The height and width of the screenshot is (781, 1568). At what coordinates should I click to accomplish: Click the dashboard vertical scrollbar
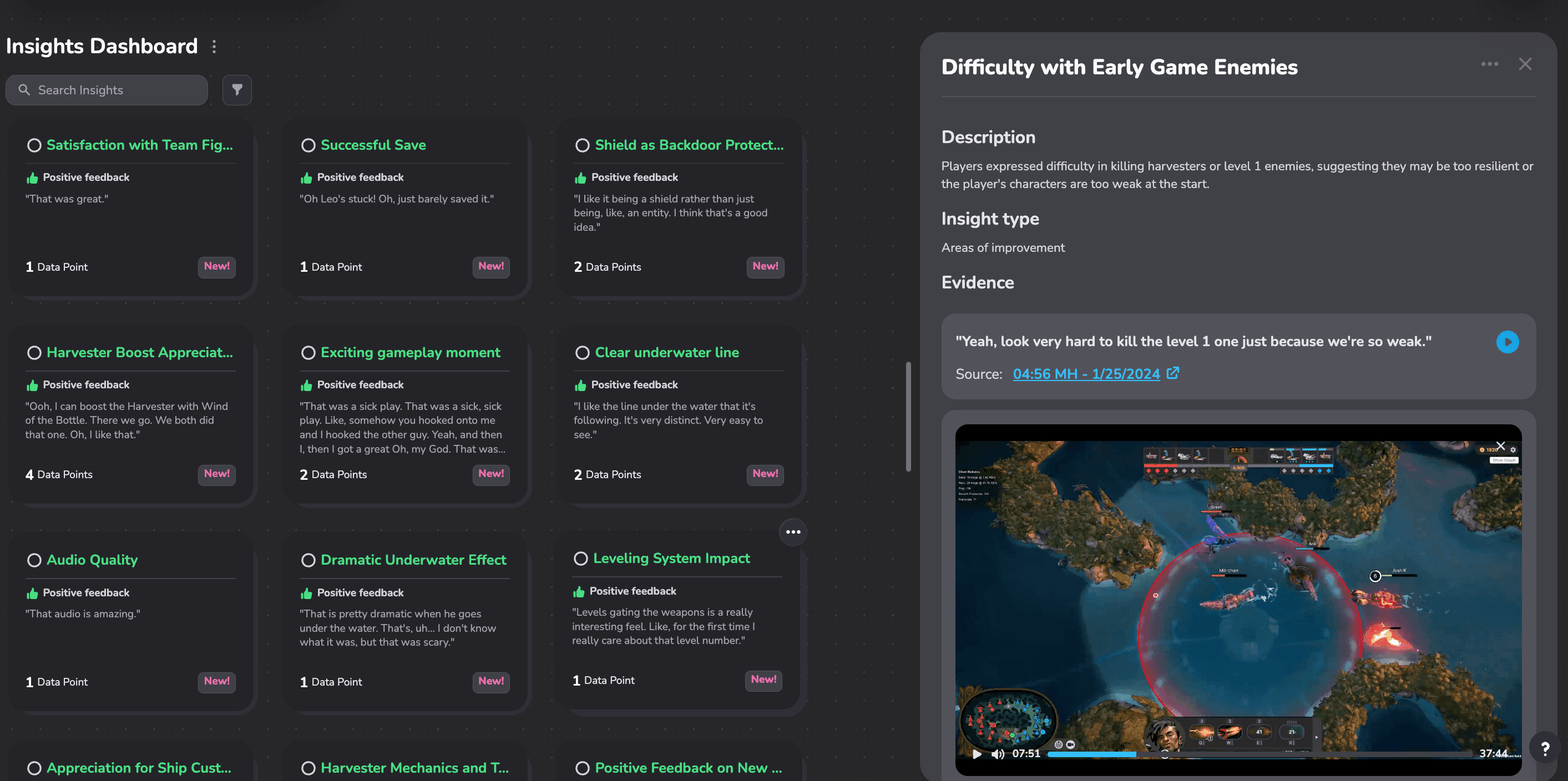click(x=908, y=417)
